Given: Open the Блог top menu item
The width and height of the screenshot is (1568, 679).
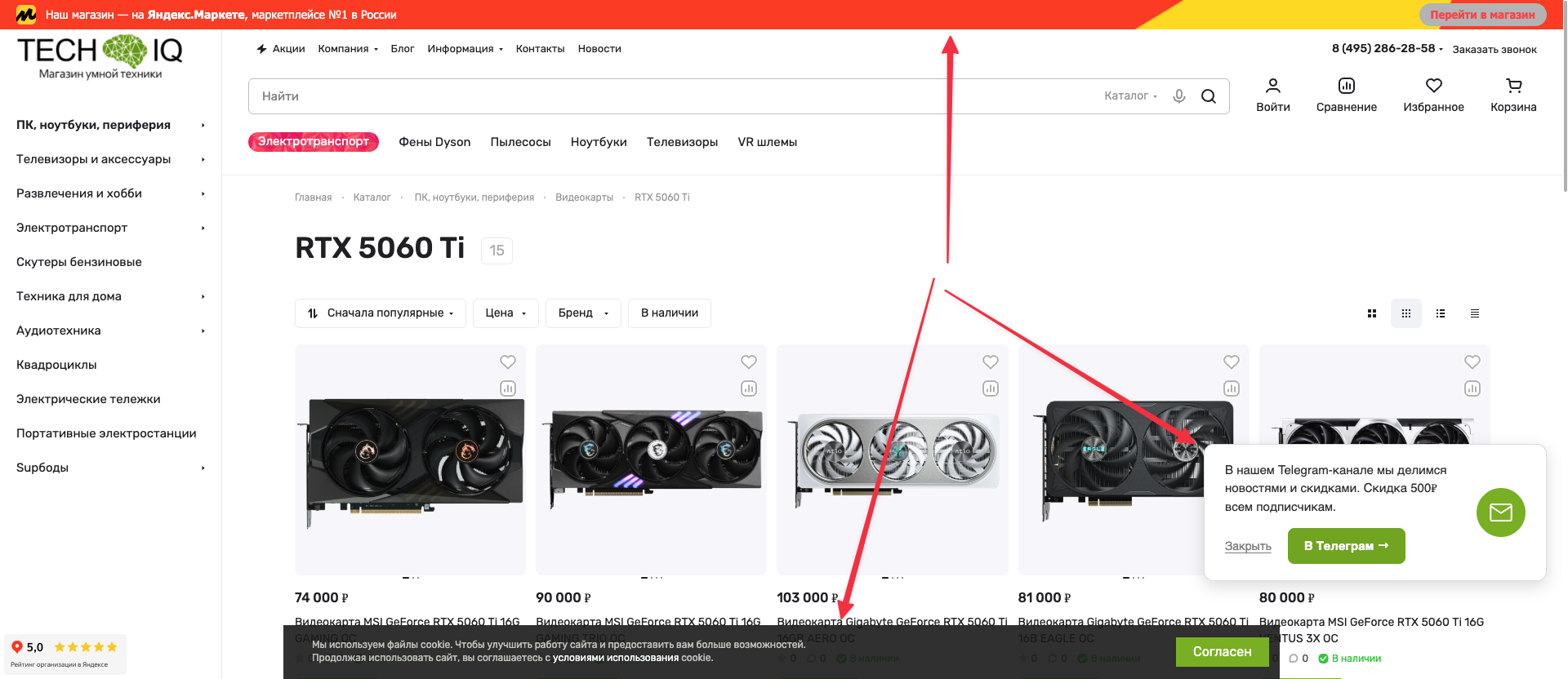Looking at the screenshot, I should (403, 49).
